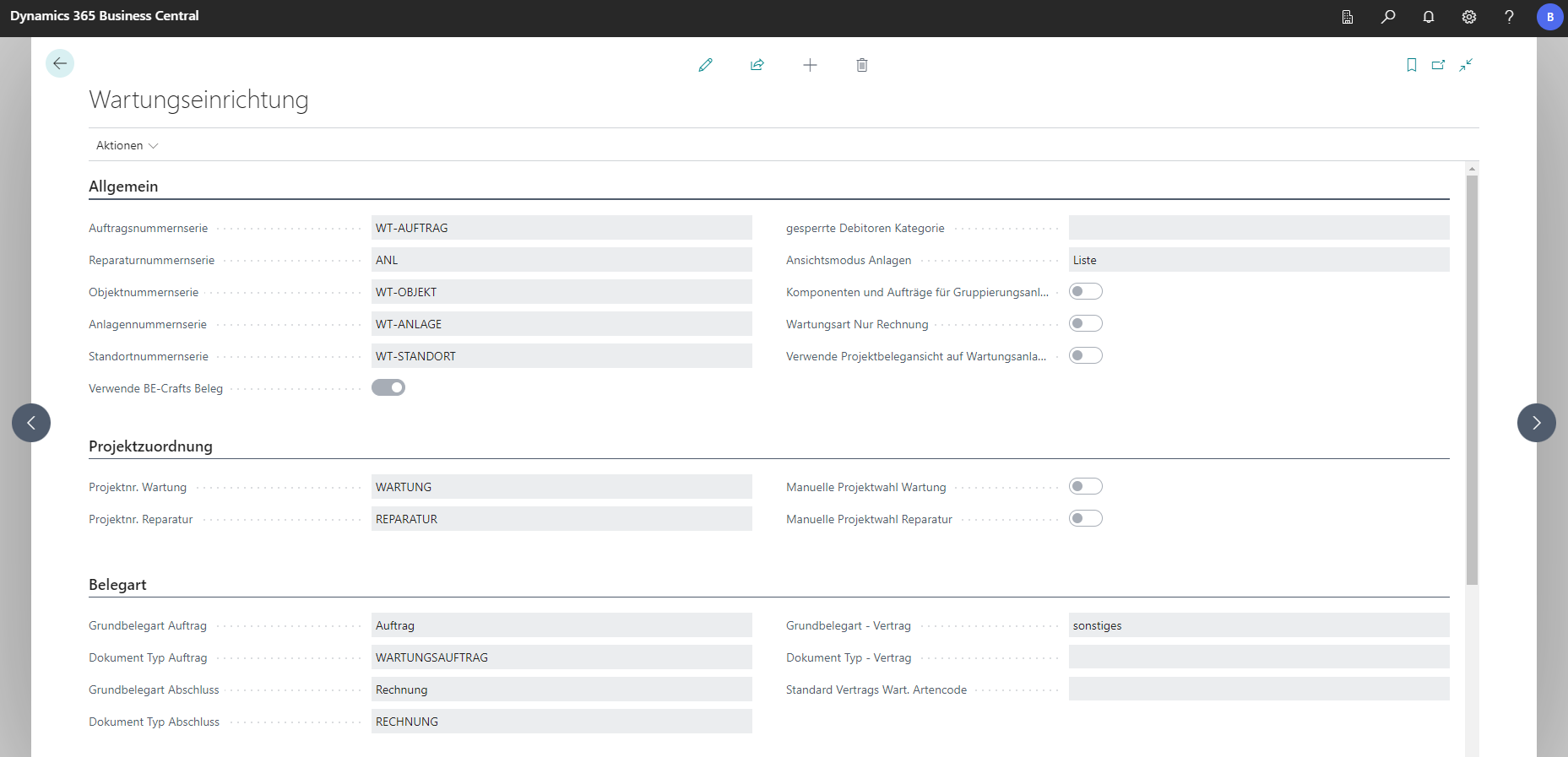Open the share icon
The image size is (1568, 757).
coord(757,65)
